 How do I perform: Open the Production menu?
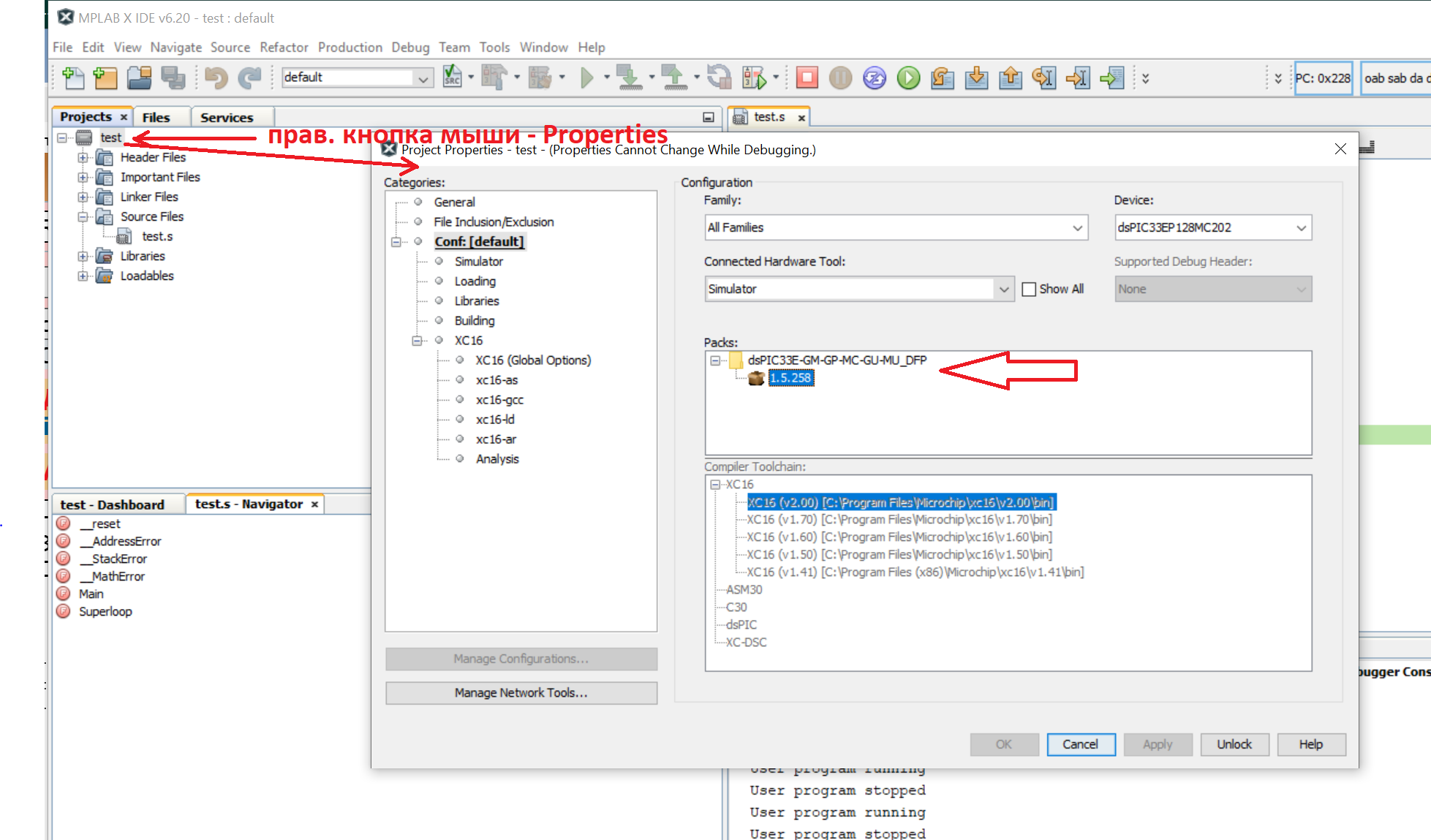350,47
